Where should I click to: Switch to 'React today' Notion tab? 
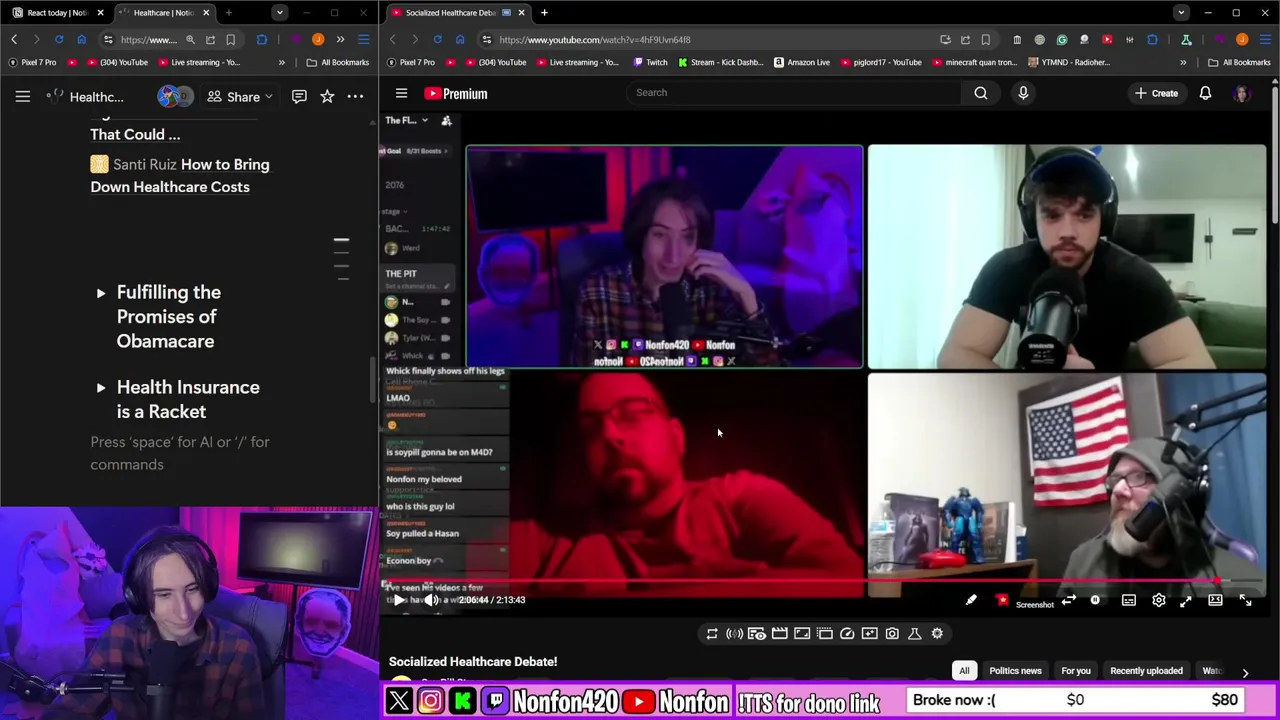point(56,13)
